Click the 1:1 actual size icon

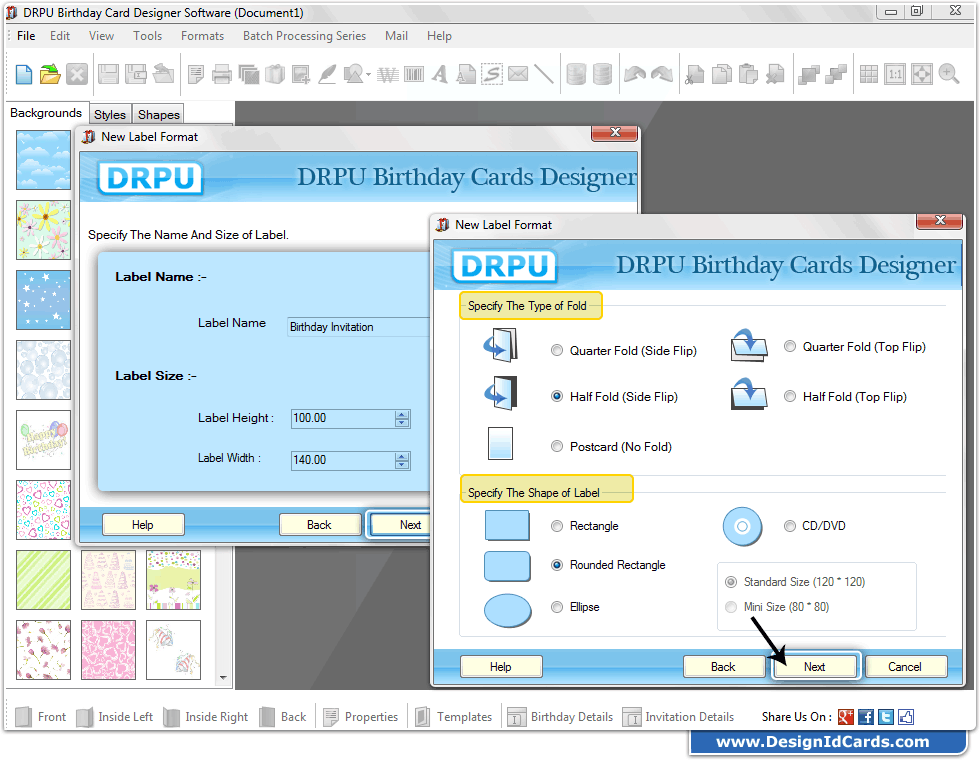(895, 74)
